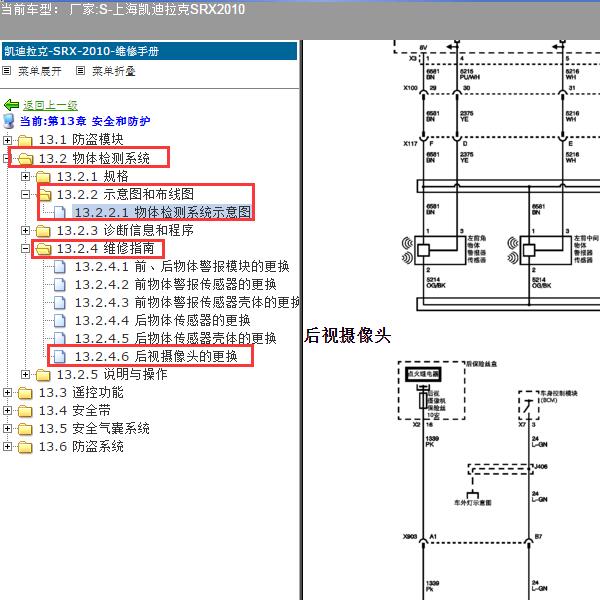Screen dimensions: 600x600
Task: Expand the 13.2.5 说明与操作 node
Action: click(25, 374)
